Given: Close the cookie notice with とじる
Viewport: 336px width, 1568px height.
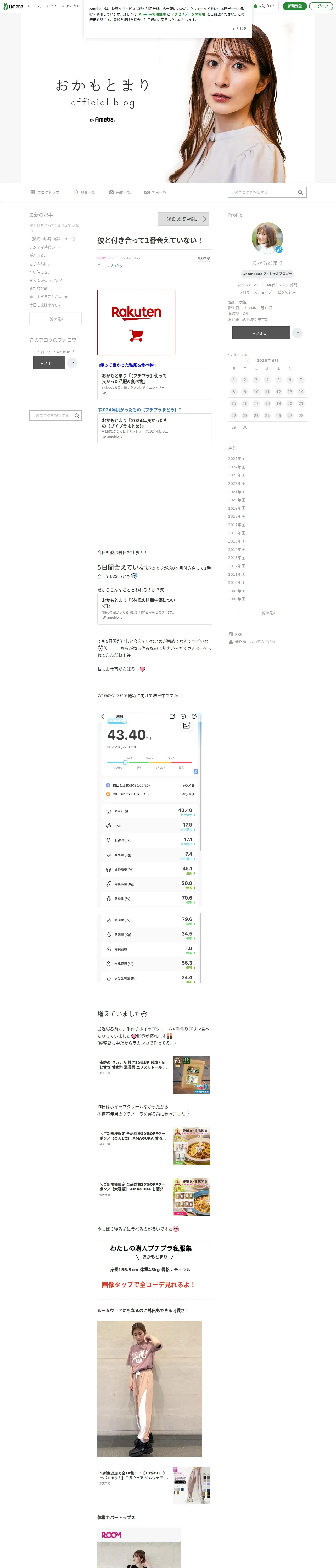Looking at the screenshot, I should [x=239, y=28].
